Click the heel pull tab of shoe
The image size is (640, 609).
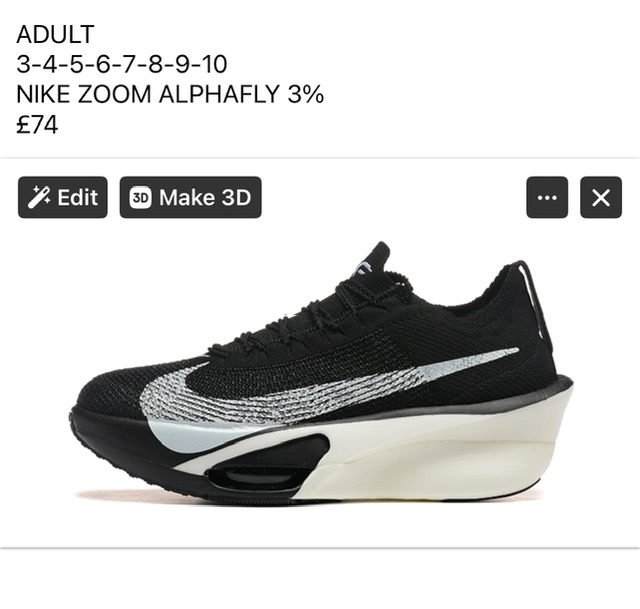pos(531,298)
